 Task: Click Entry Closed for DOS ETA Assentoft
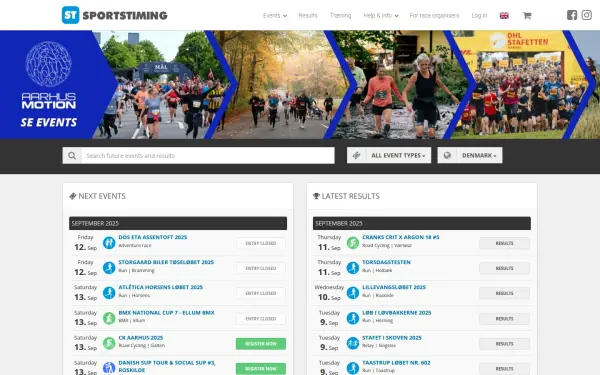point(261,243)
